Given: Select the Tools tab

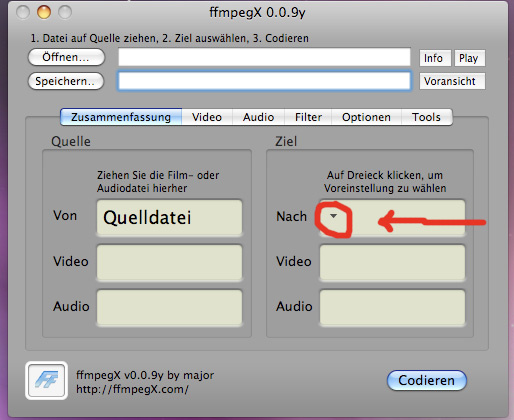Looking at the screenshot, I should (426, 117).
